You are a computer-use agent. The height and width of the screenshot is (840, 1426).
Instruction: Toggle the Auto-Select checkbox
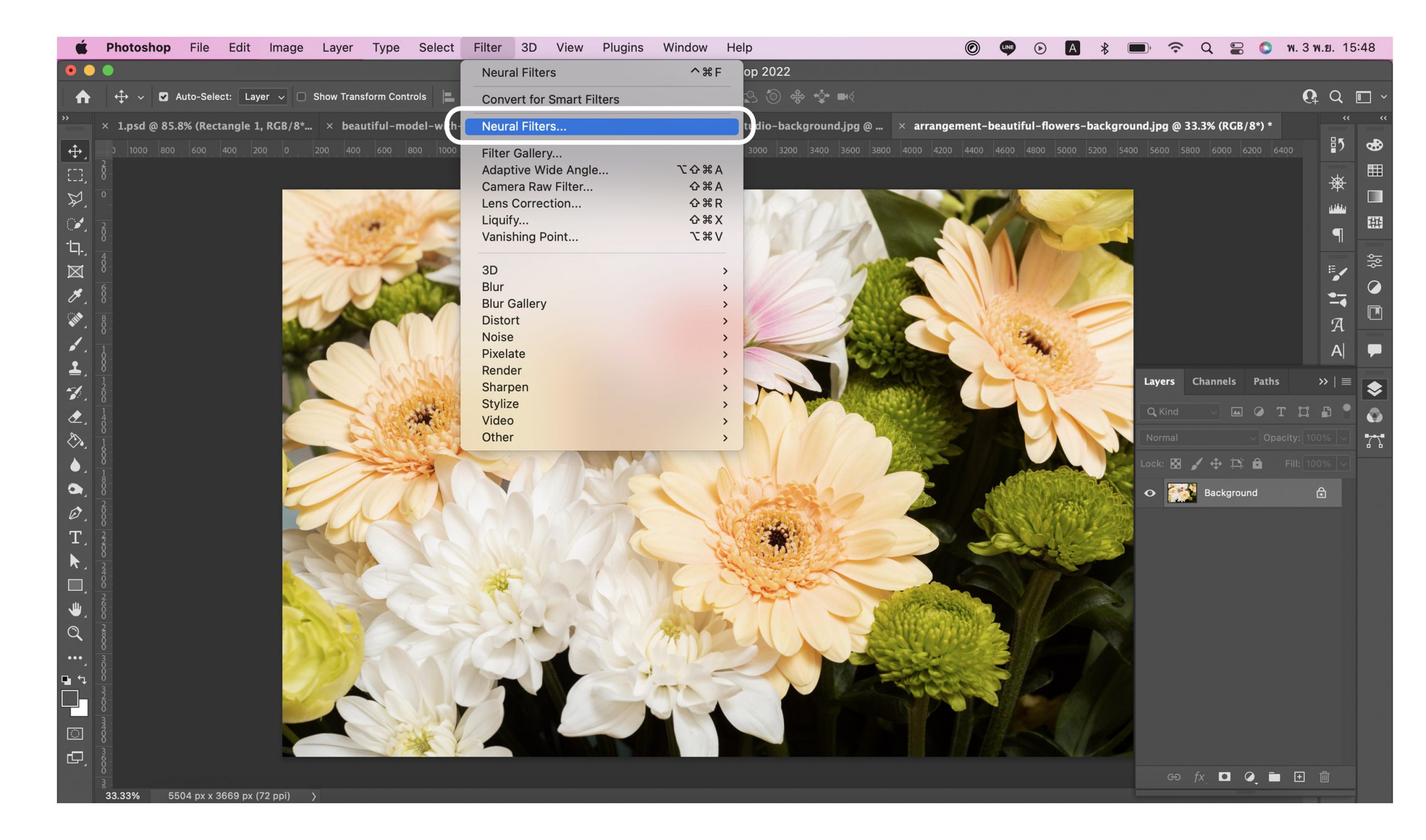164,97
